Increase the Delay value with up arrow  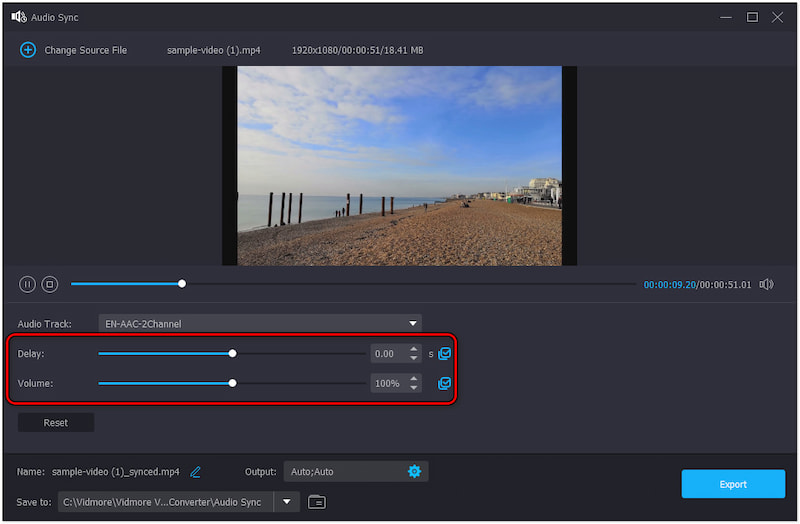tap(414, 349)
